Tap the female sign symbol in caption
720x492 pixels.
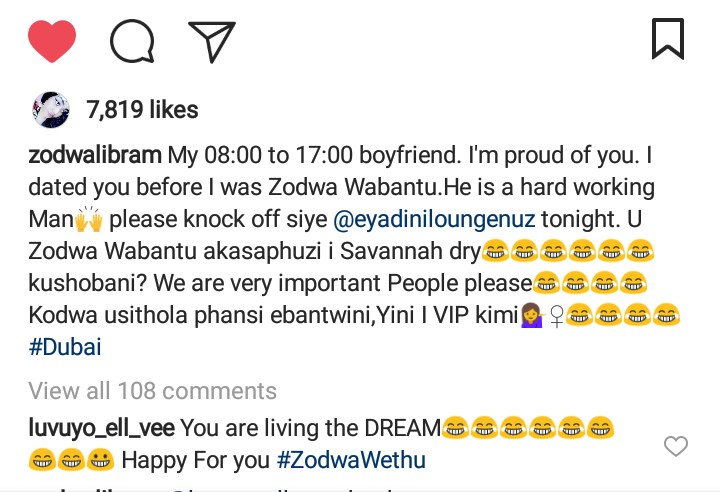pyautogui.click(x=556, y=316)
